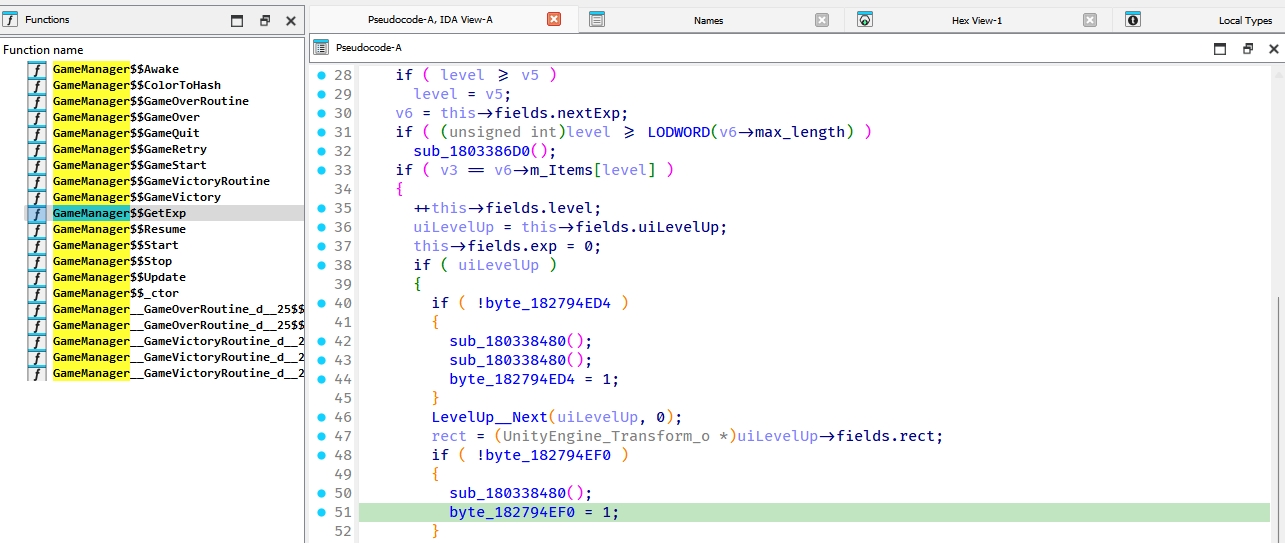1285x543 pixels.
Task: Select GameManager$$ColorToHash function
Action: [x=137, y=85]
